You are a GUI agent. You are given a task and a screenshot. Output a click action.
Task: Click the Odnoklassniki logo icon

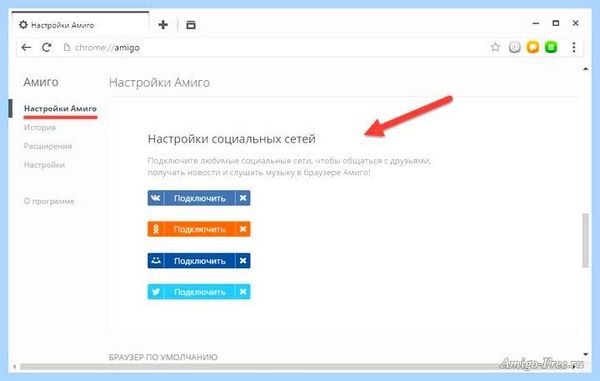pos(156,229)
